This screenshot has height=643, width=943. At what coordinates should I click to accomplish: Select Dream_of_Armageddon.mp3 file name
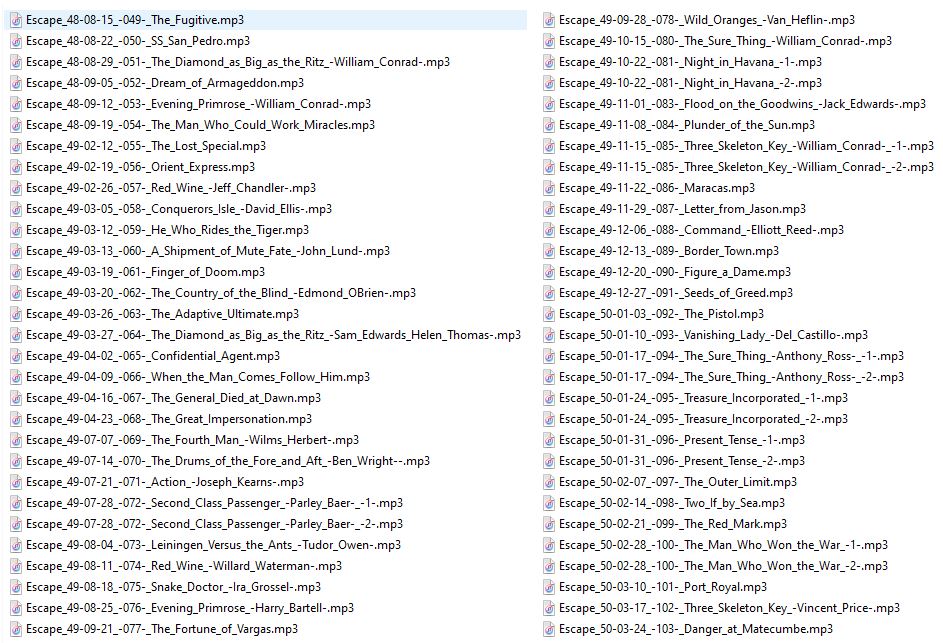[165, 83]
